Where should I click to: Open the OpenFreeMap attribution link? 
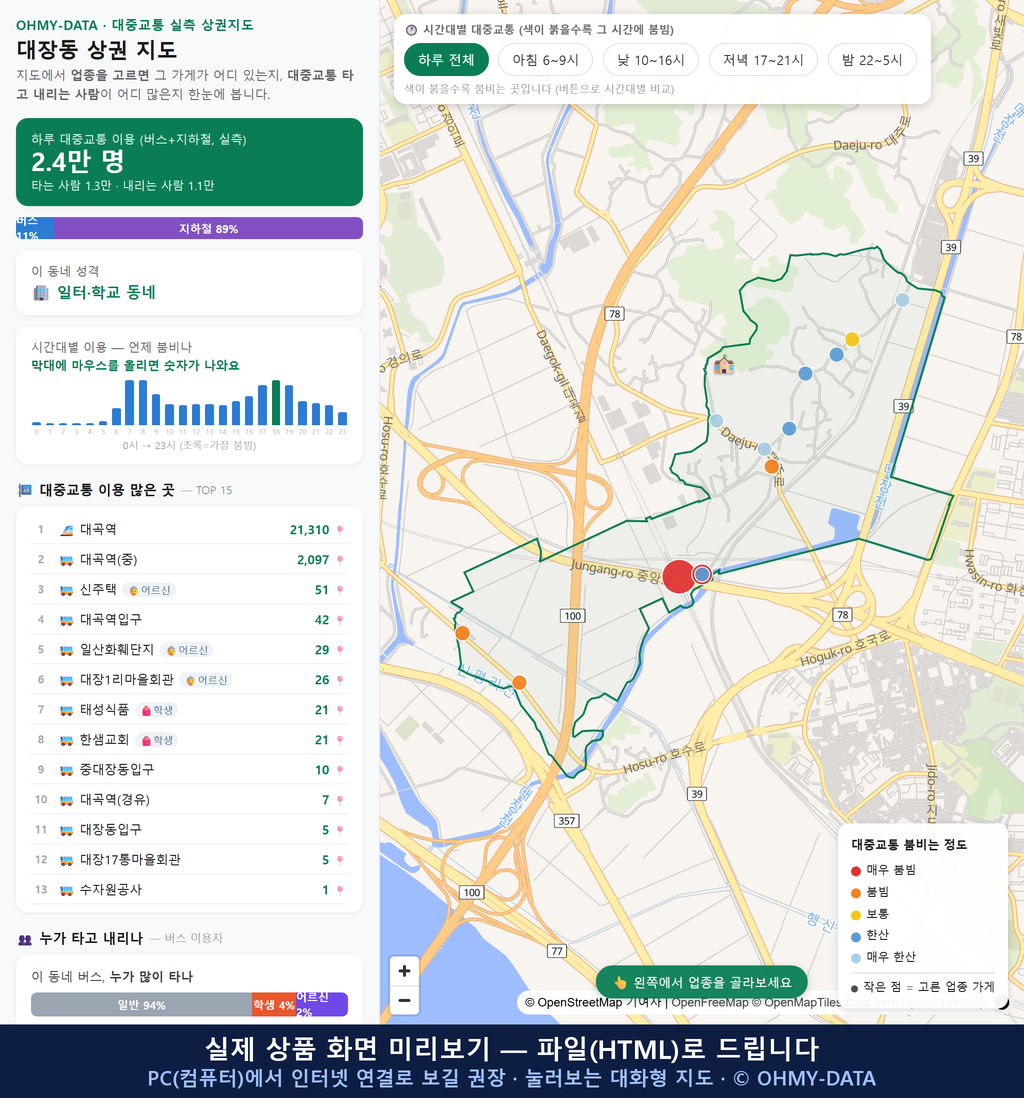point(710,1003)
